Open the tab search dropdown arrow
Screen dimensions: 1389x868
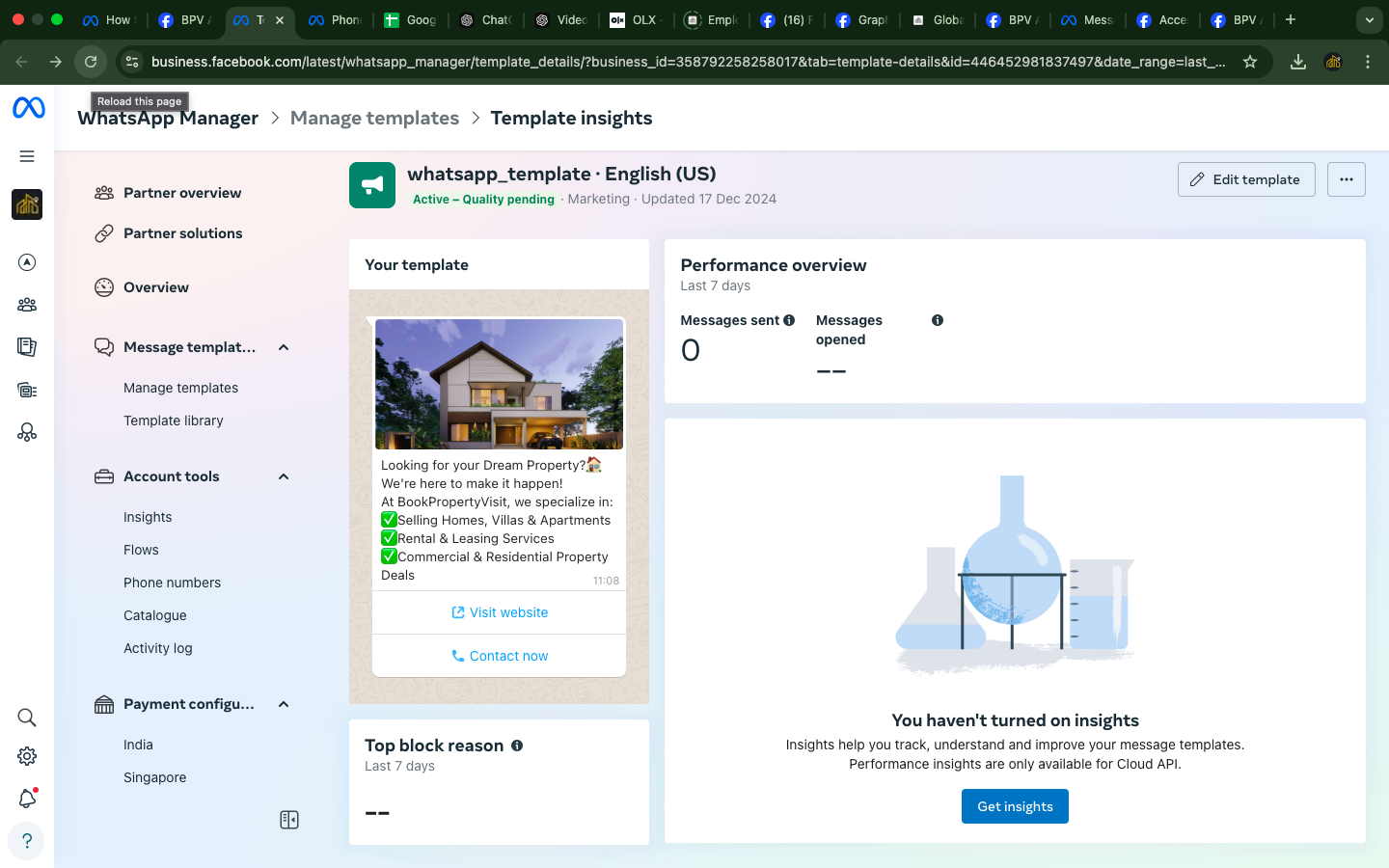tap(1370, 19)
